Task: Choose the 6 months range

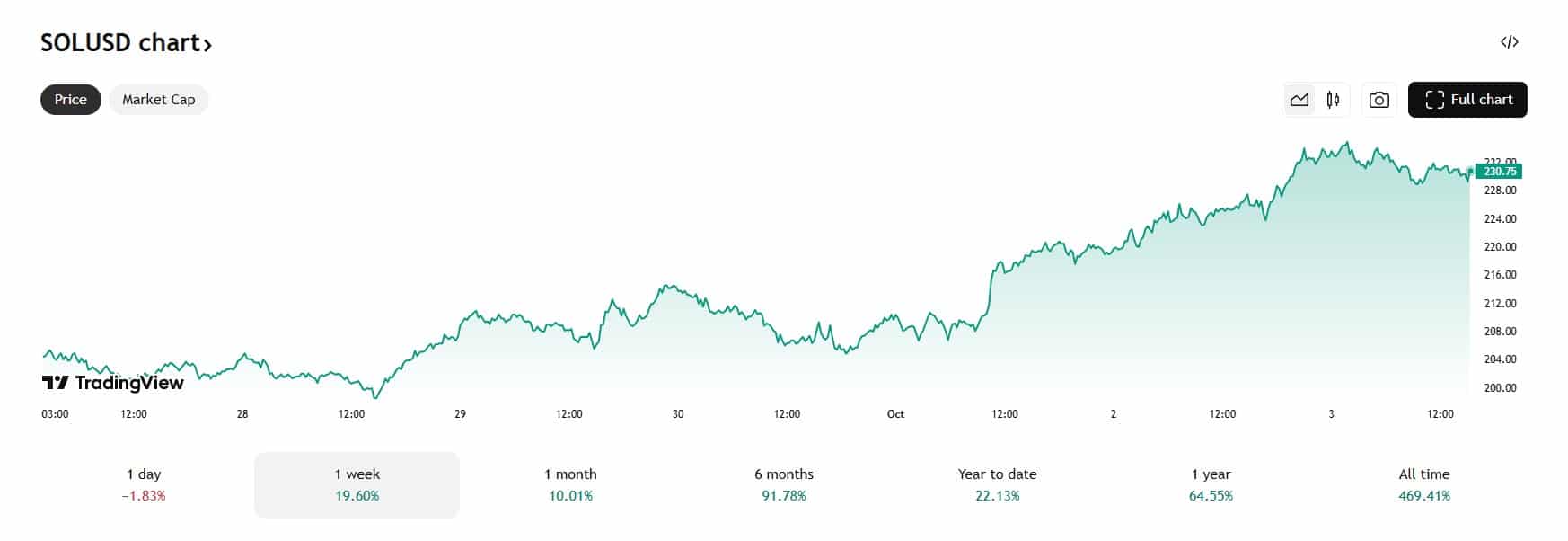Action: pyautogui.click(x=784, y=484)
